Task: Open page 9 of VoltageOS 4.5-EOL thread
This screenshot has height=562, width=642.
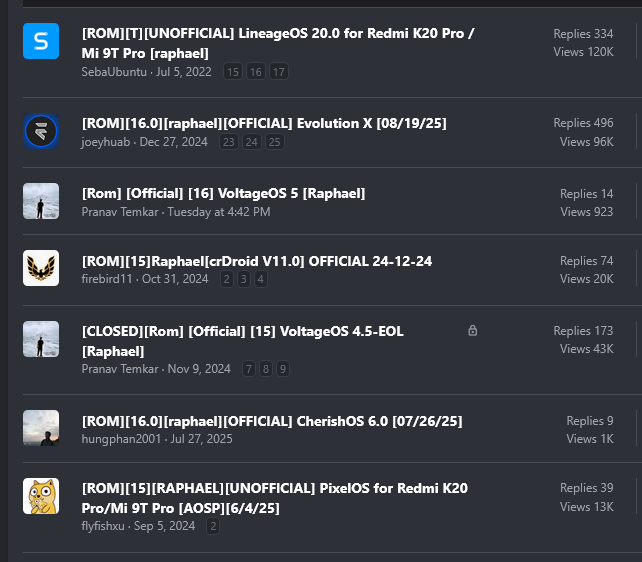Action: click(x=283, y=369)
